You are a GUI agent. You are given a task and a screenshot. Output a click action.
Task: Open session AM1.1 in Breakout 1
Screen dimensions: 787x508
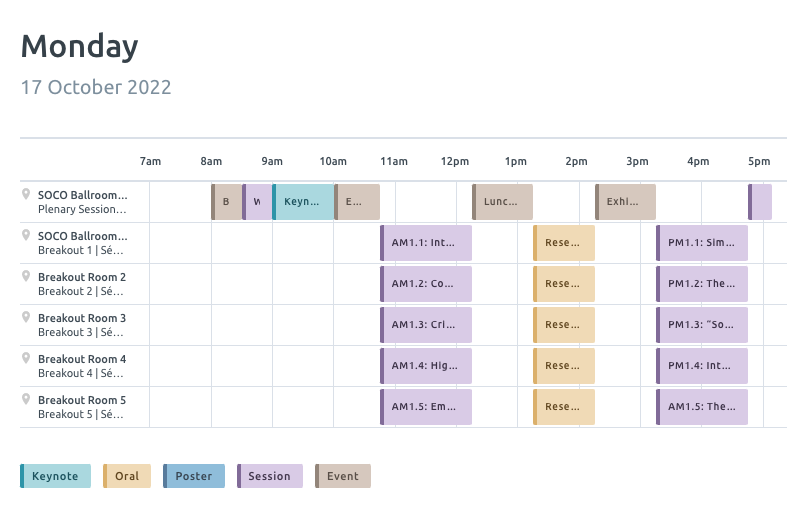425,243
